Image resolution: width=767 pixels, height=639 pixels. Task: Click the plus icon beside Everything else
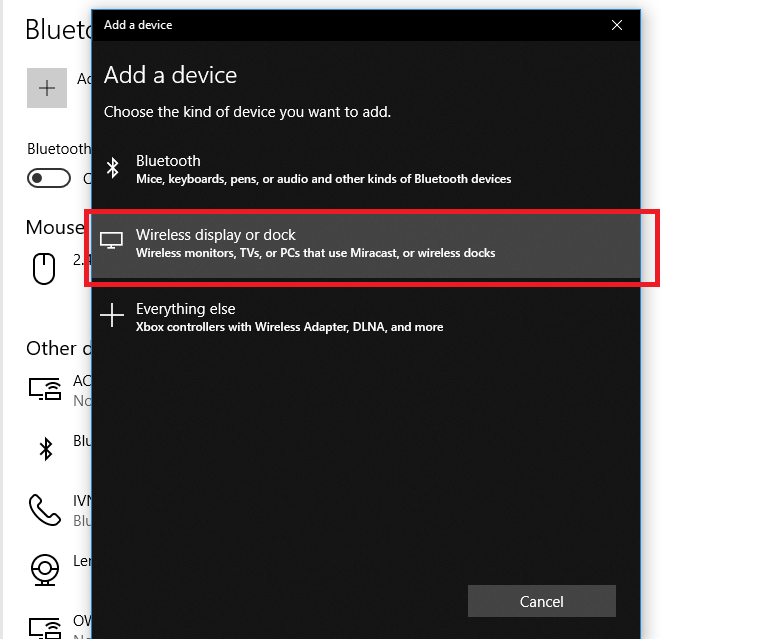(x=112, y=315)
